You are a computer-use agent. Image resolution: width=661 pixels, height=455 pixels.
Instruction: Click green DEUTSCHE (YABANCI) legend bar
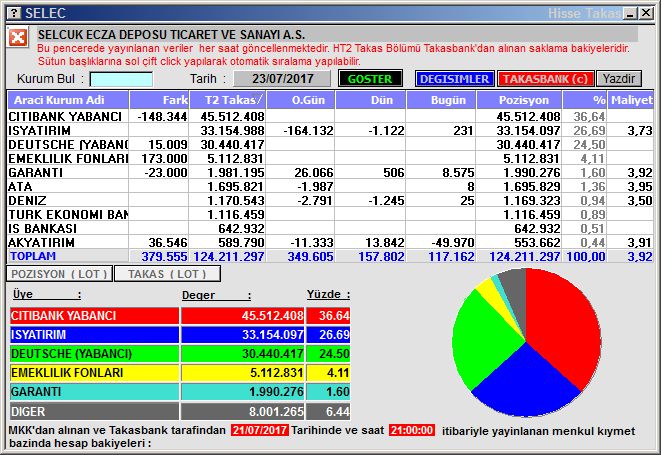94,354
